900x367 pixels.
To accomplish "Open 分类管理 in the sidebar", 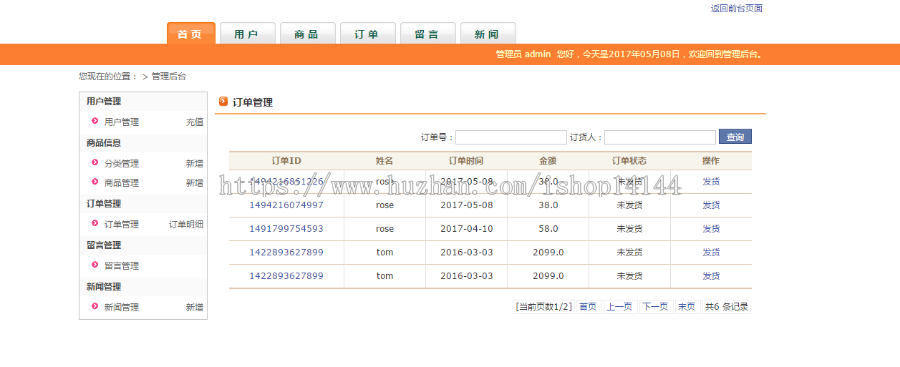I will tap(122, 164).
